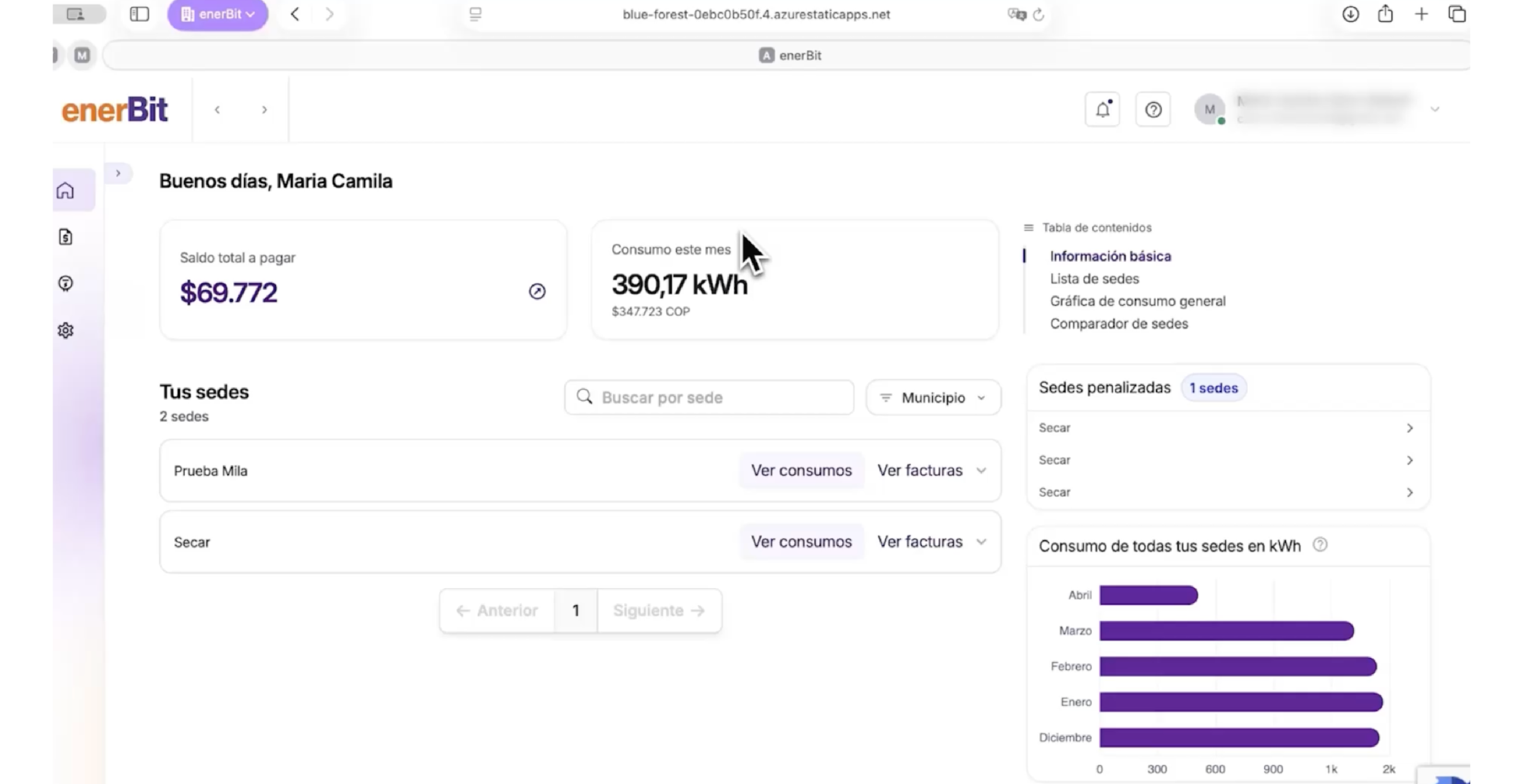Click the Safari share icon

tap(1385, 14)
